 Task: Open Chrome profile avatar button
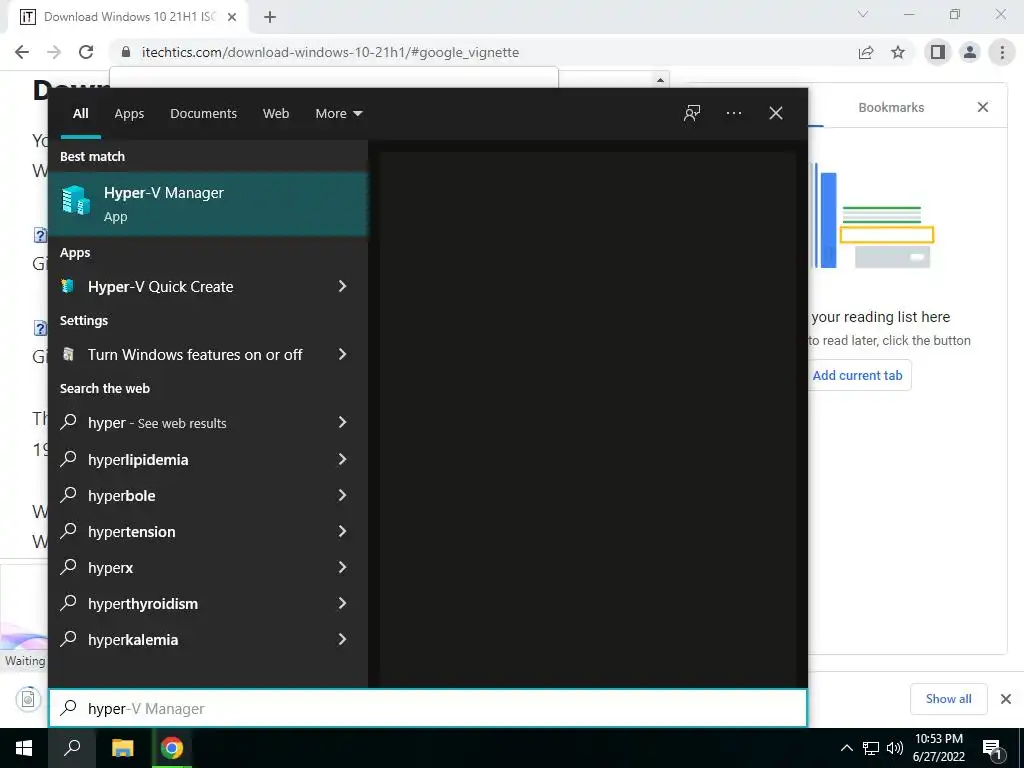click(970, 52)
